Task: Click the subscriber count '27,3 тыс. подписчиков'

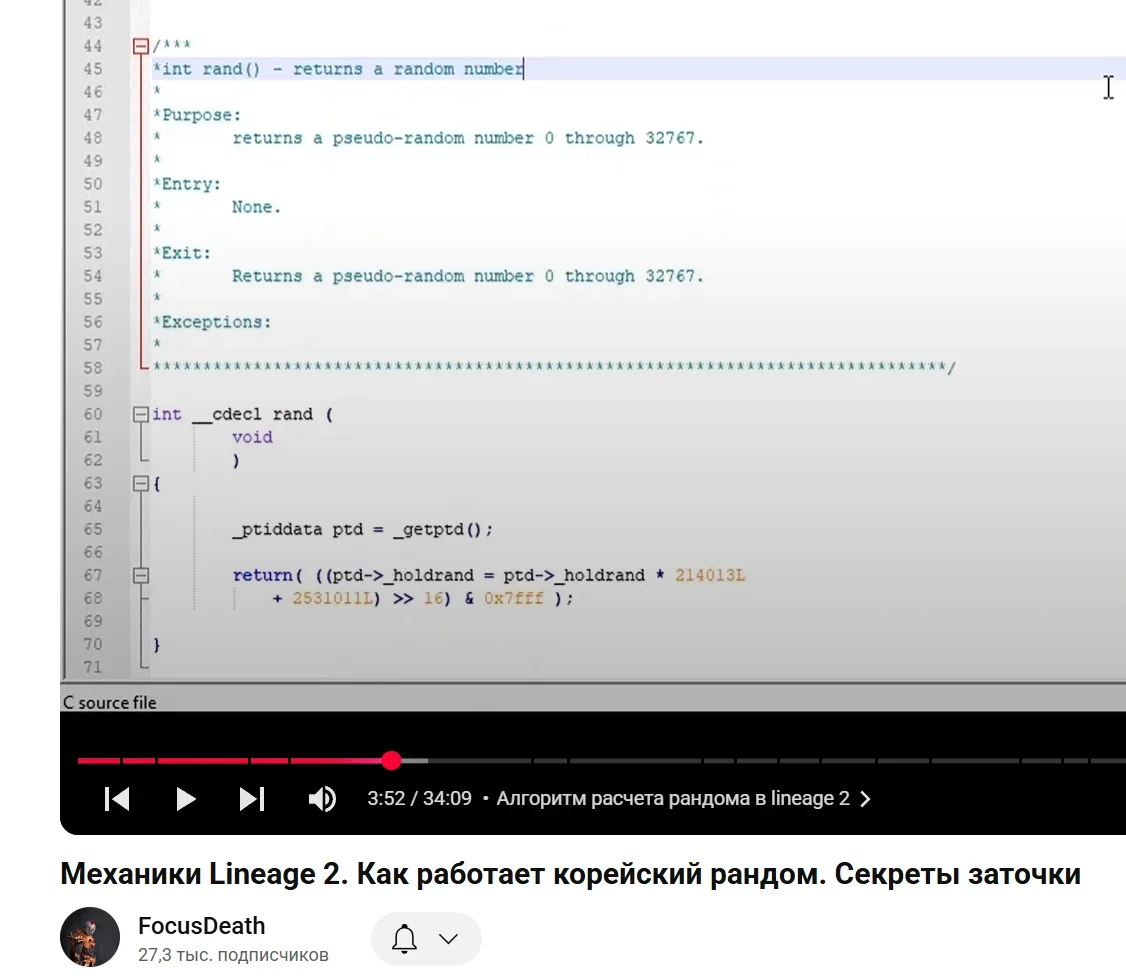Action: pyautogui.click(x=233, y=955)
